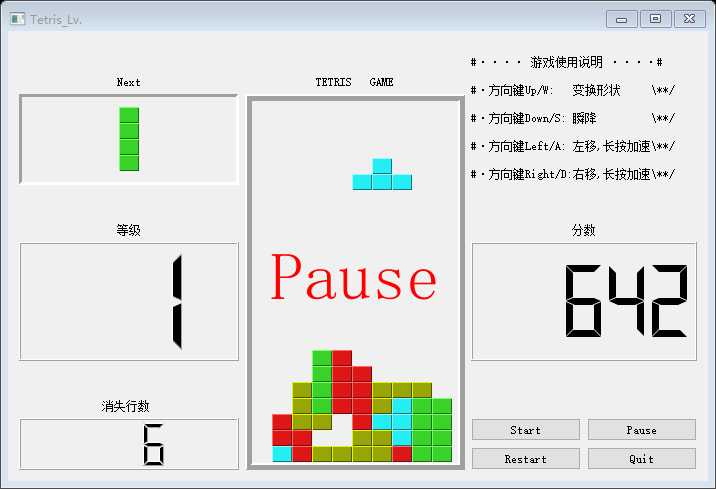The image size is (716, 489).
Task: Click the 'Next' label
Action: click(x=128, y=82)
